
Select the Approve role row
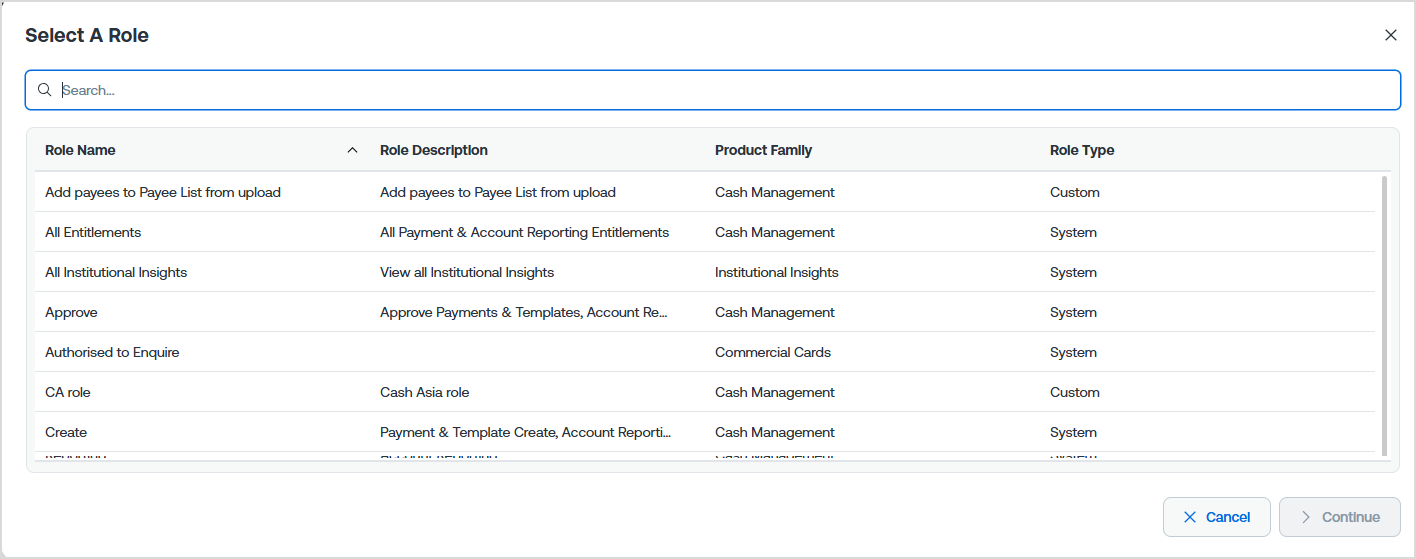705,312
